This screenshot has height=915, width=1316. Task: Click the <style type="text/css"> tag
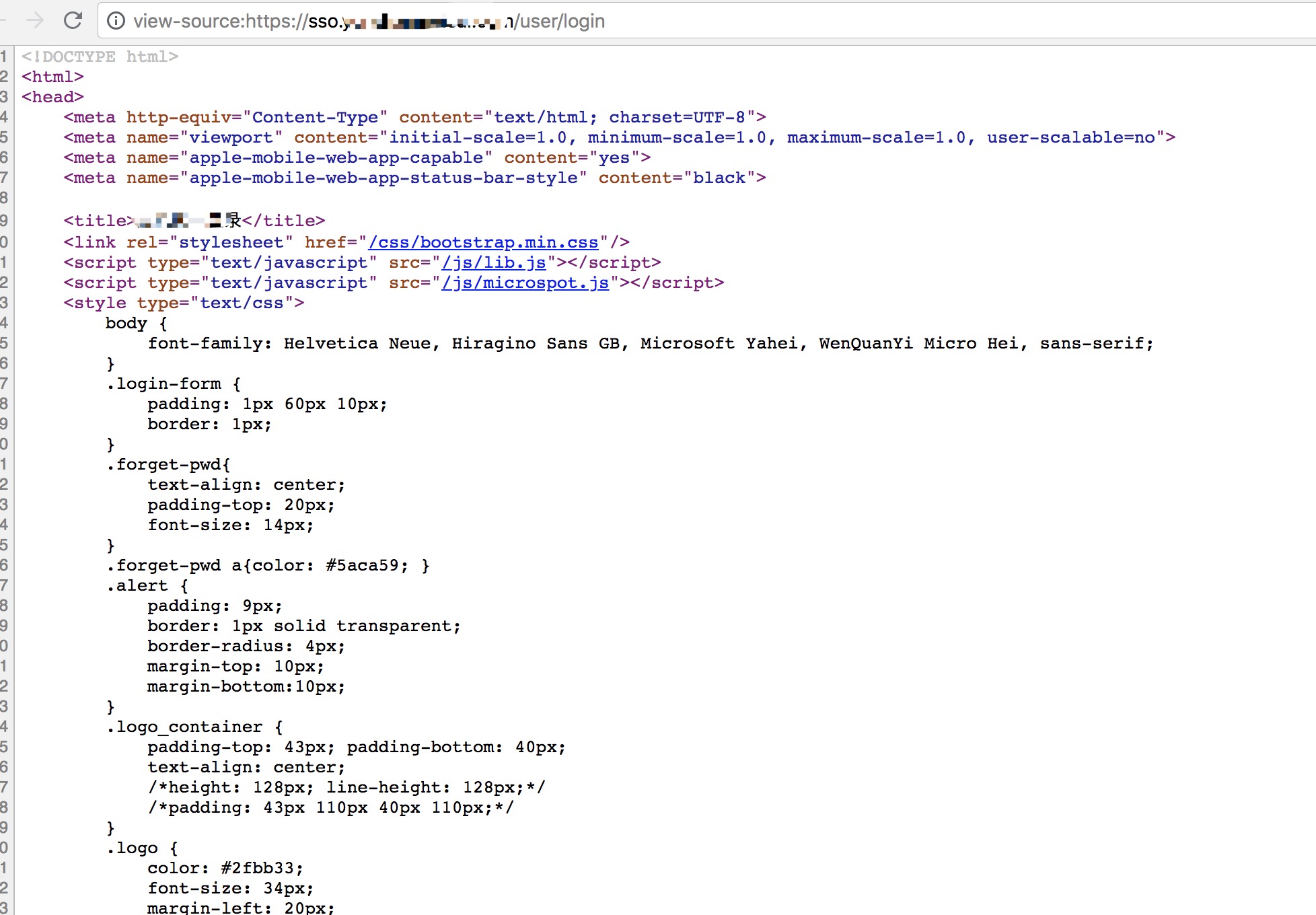[184, 303]
